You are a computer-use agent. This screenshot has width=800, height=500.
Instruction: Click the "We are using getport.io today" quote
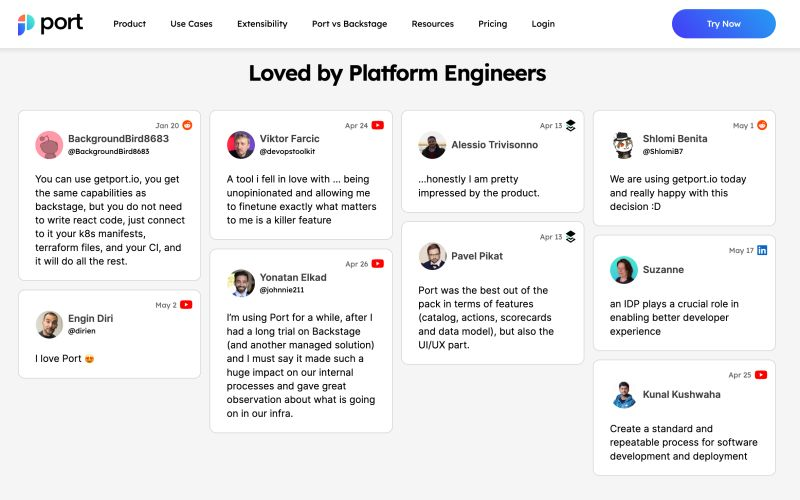click(678, 193)
